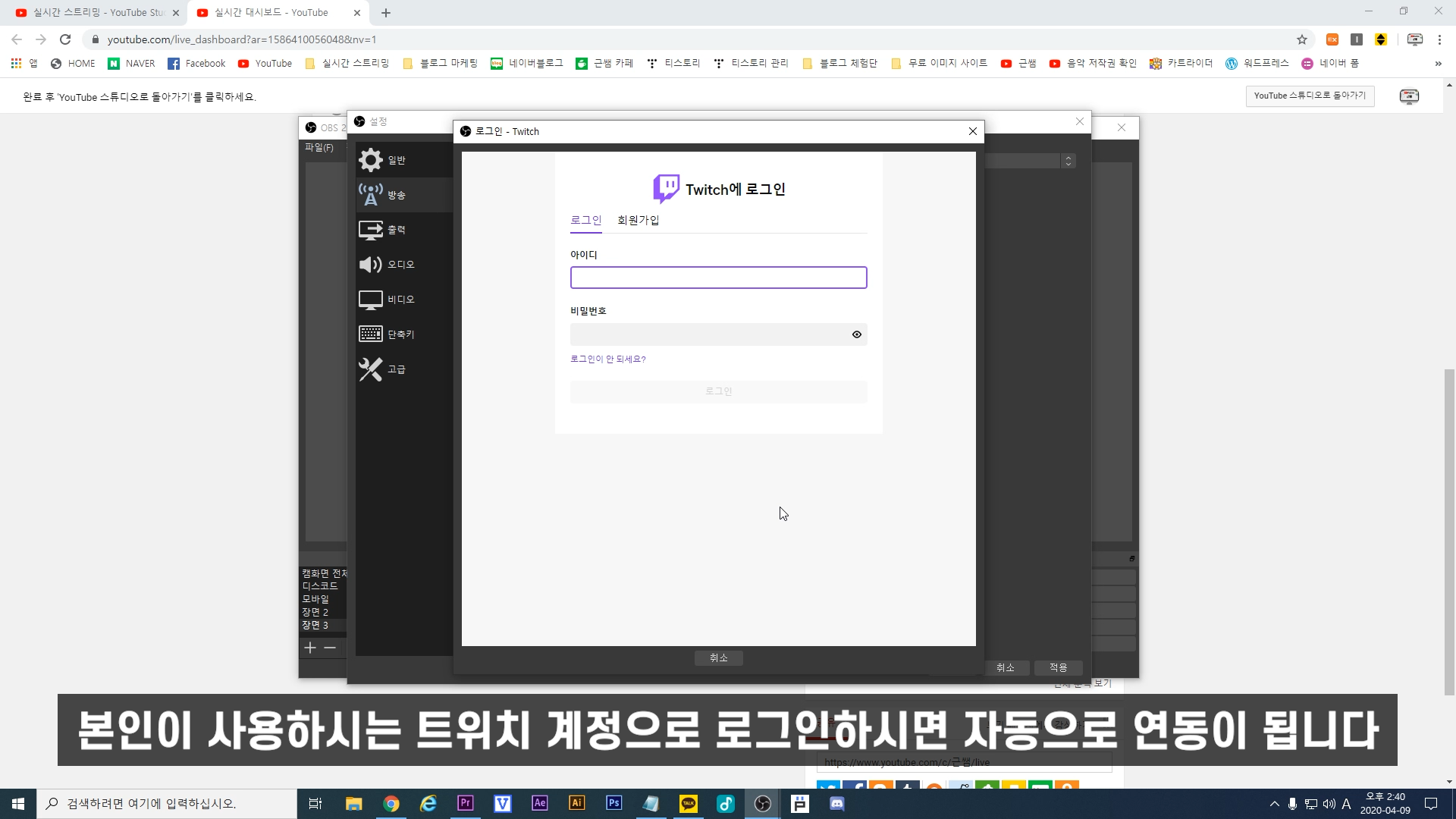Click the spin arrows on settings dropdown

(x=1068, y=161)
